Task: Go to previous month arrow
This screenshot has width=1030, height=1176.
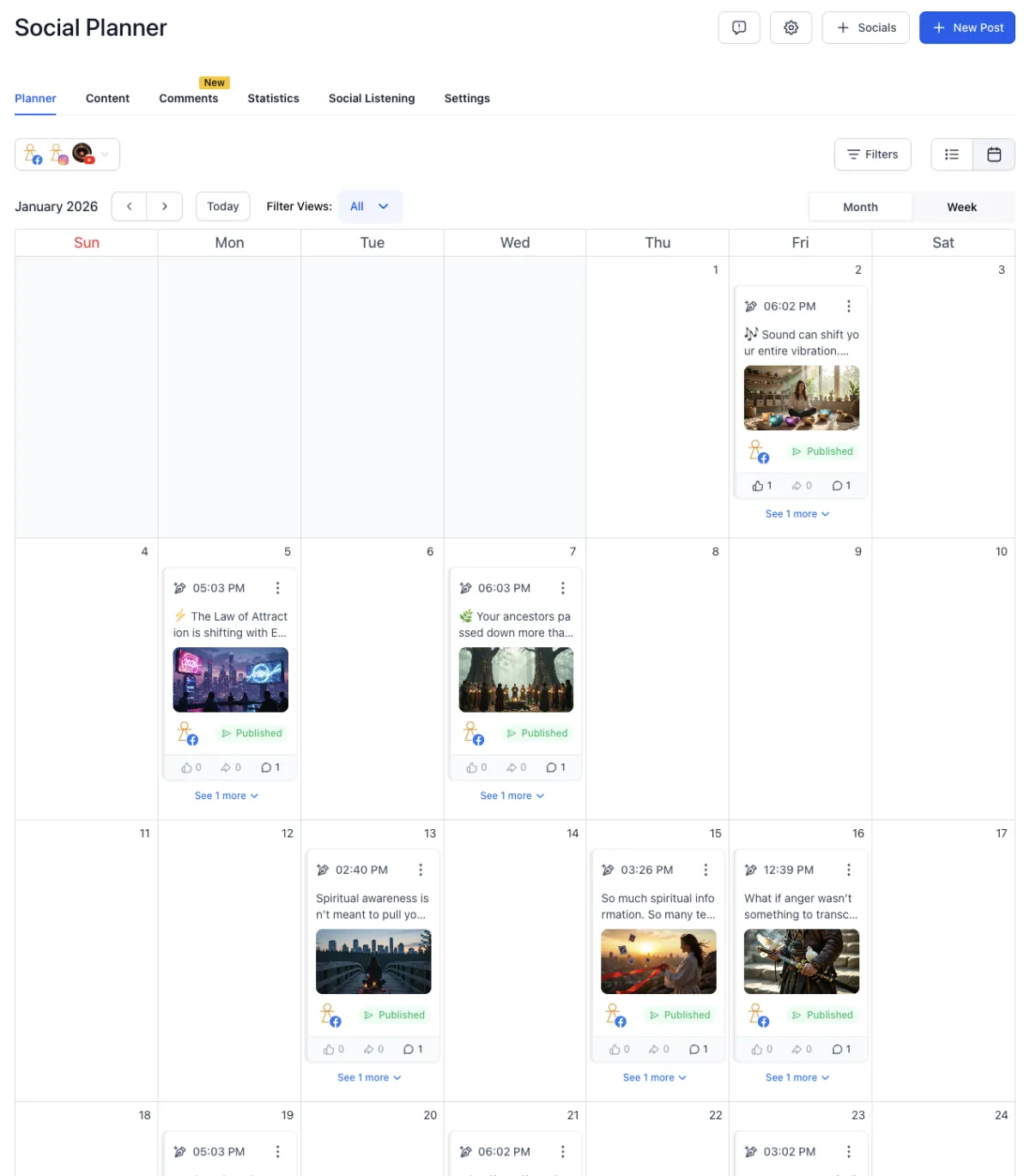Action: 130,206
